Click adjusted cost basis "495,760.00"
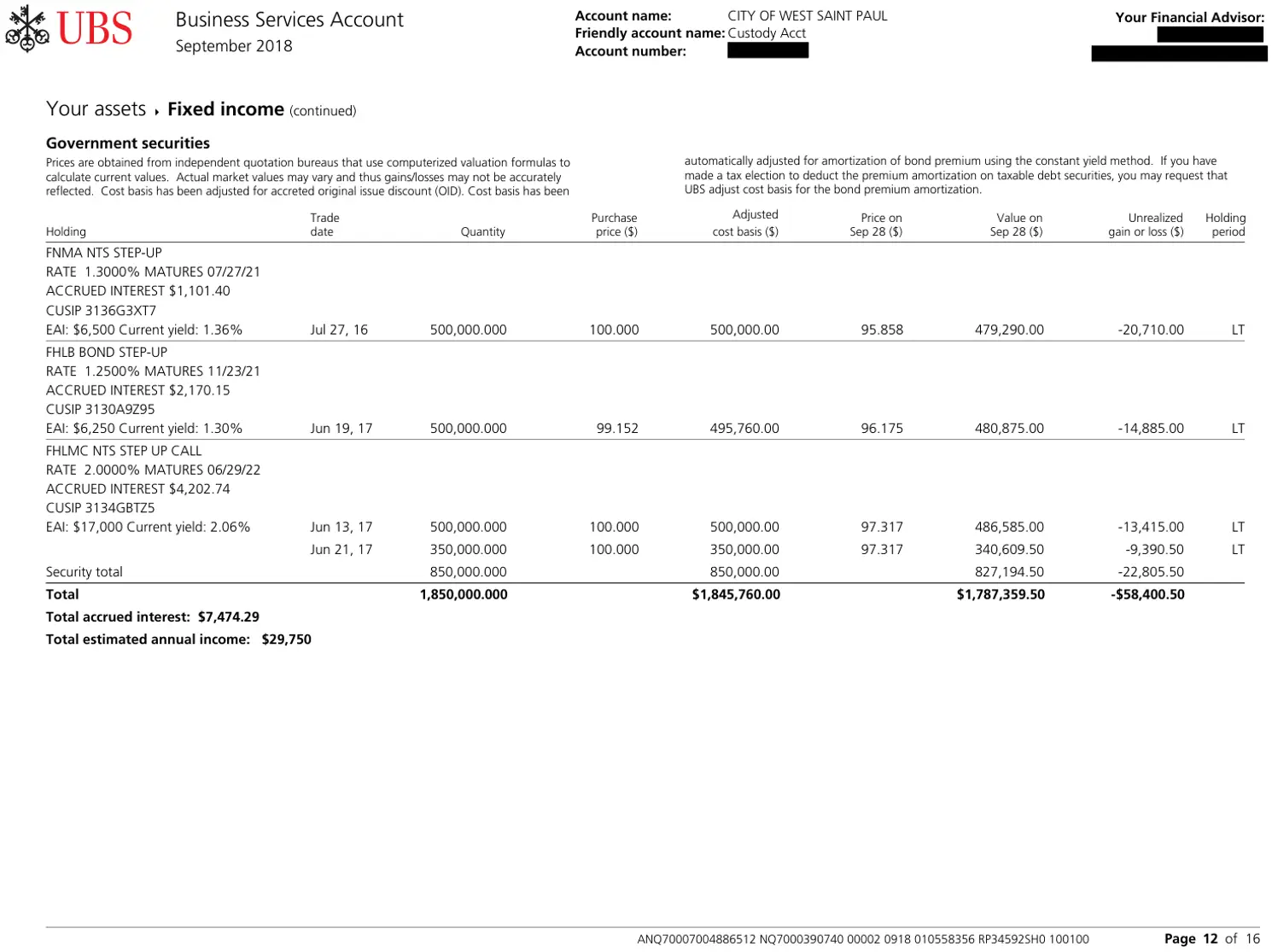1272x952 pixels. tap(744, 429)
